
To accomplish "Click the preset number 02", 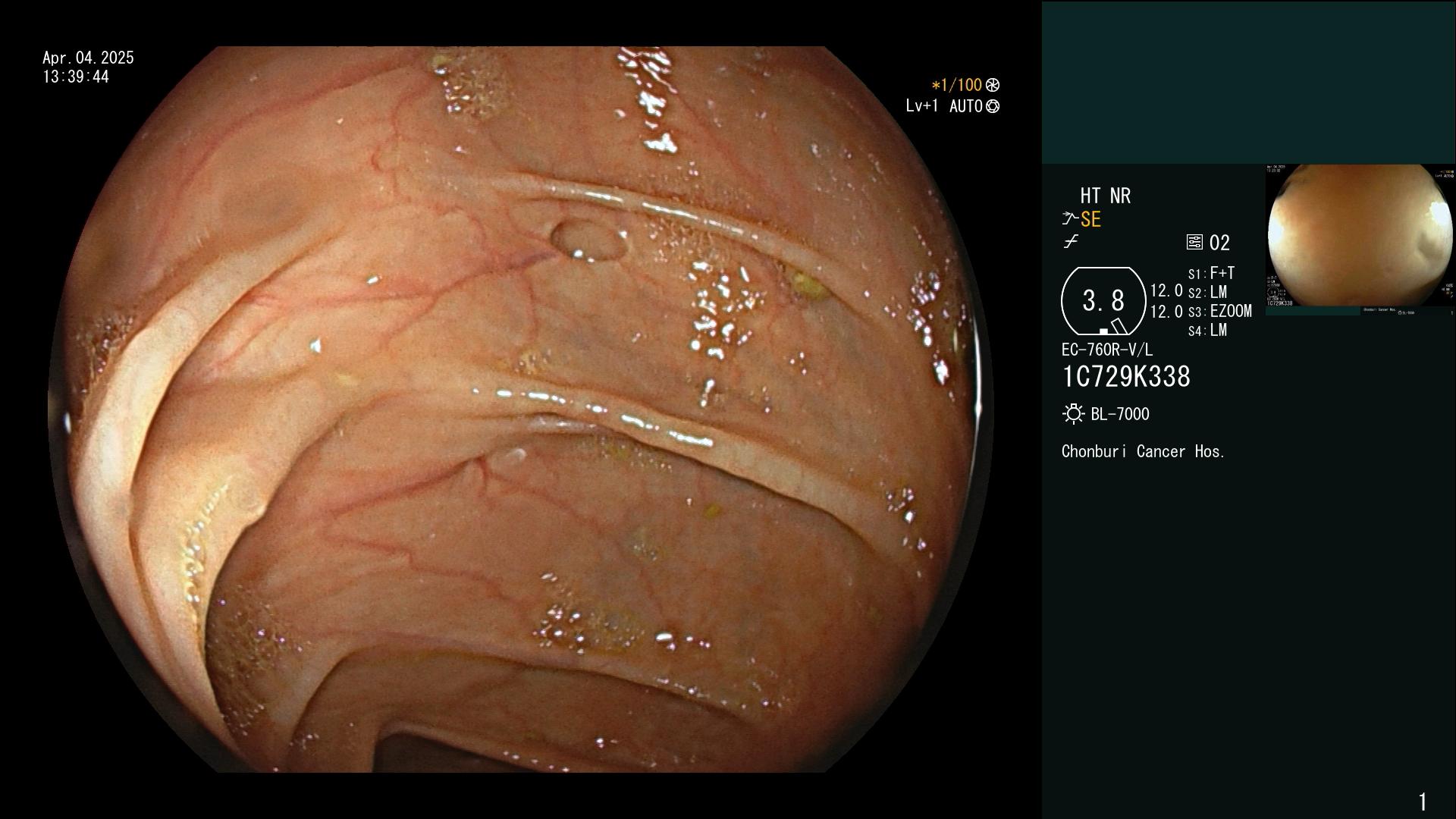I will [x=1219, y=243].
